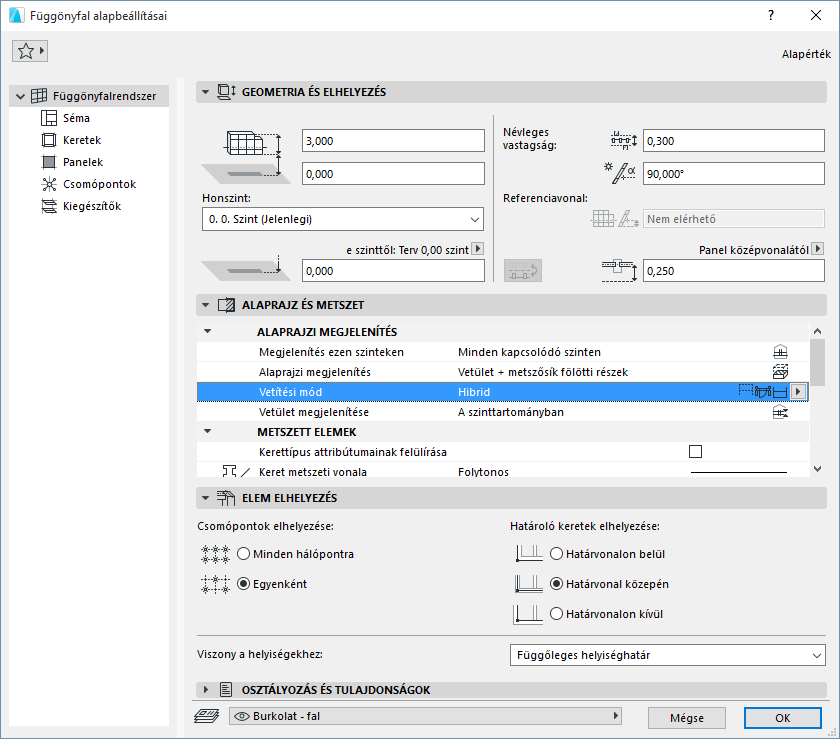Select the Keretek frames icon in sidebar
The image size is (840, 739).
point(48,140)
